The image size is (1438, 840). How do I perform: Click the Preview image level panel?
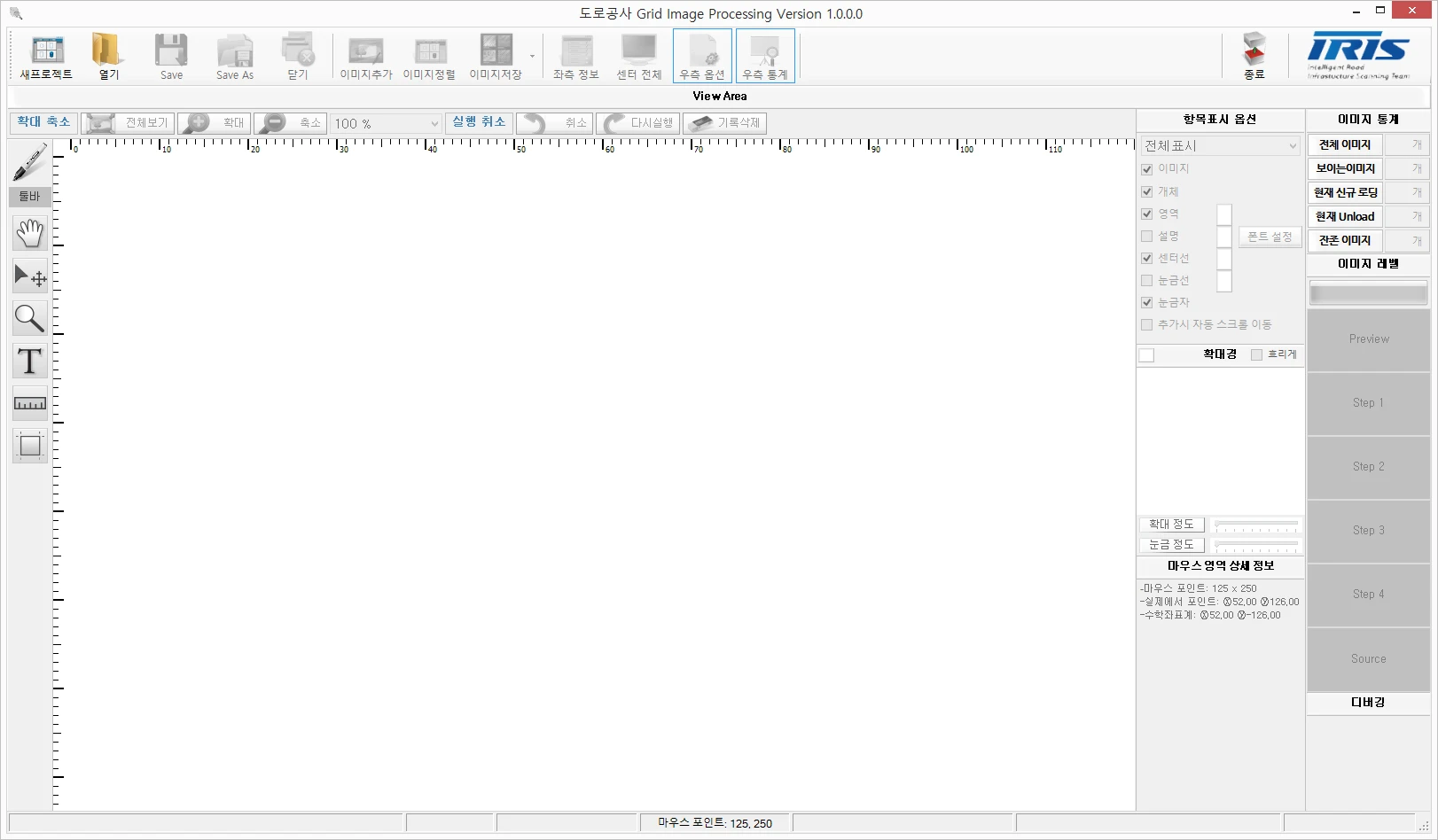tap(1369, 339)
